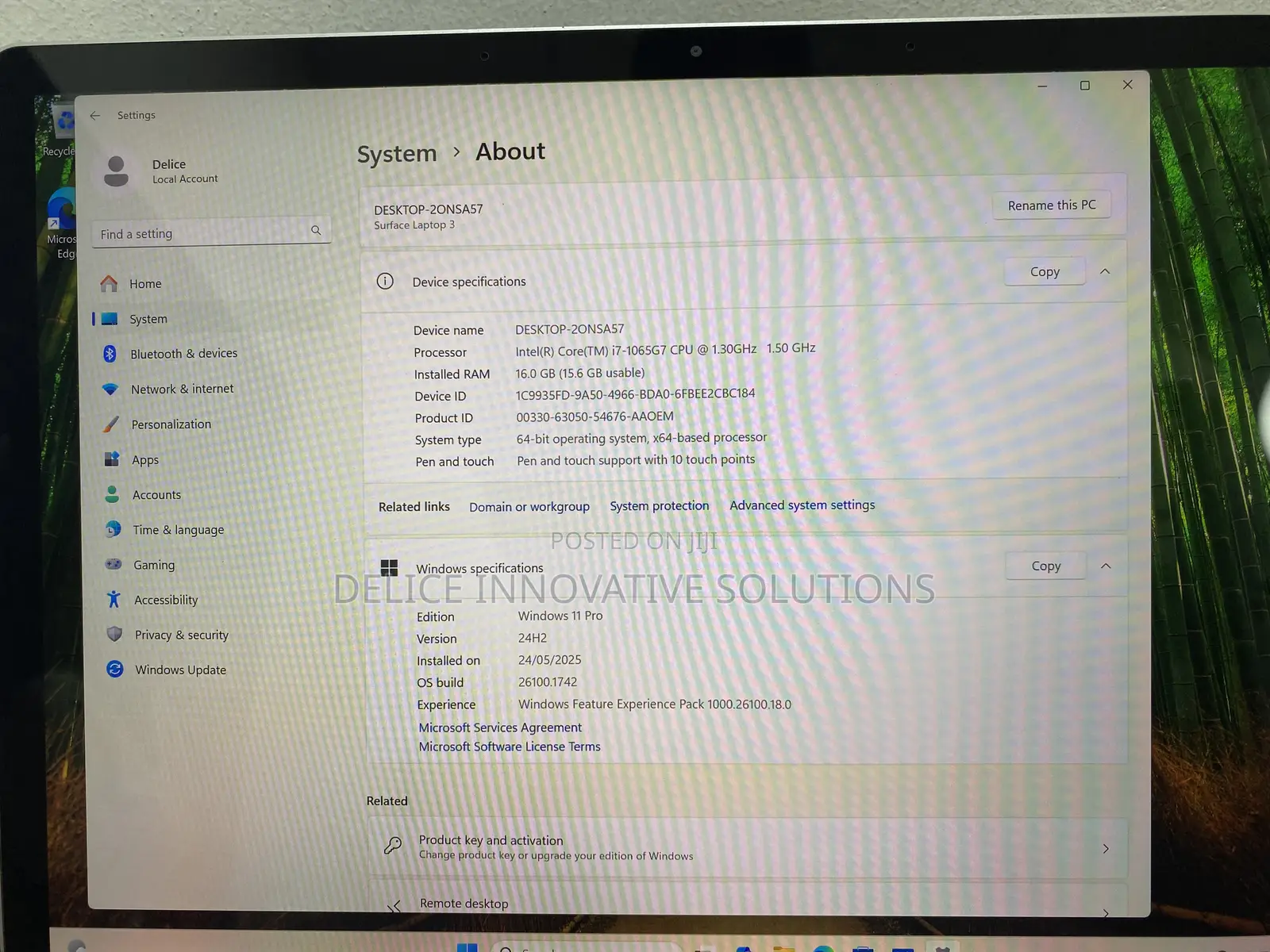
Task: Open Product key and activation
Action: 746,848
